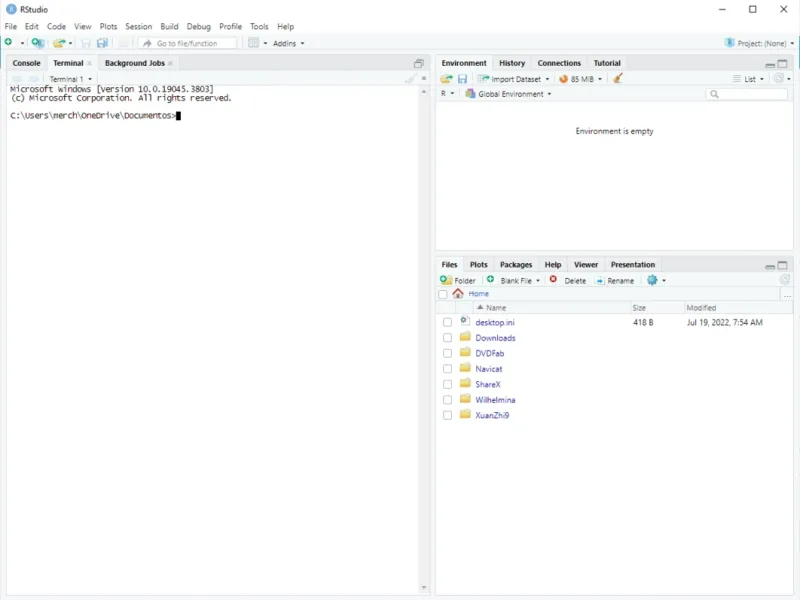Open the Global Environment dropdown
This screenshot has width=800, height=600.
point(508,94)
